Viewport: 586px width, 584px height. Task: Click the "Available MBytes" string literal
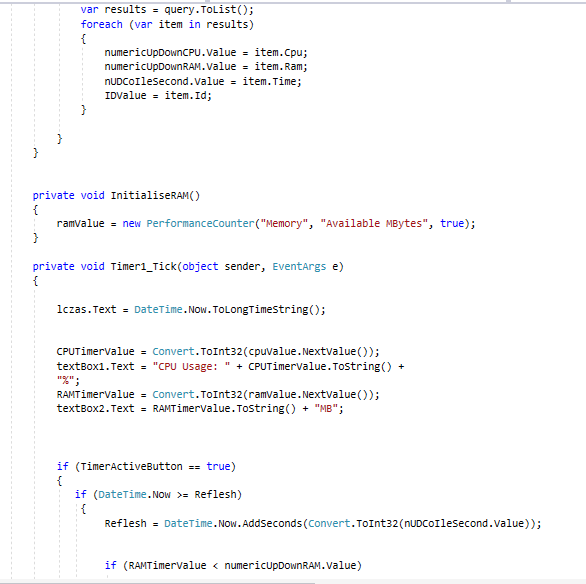point(374,223)
